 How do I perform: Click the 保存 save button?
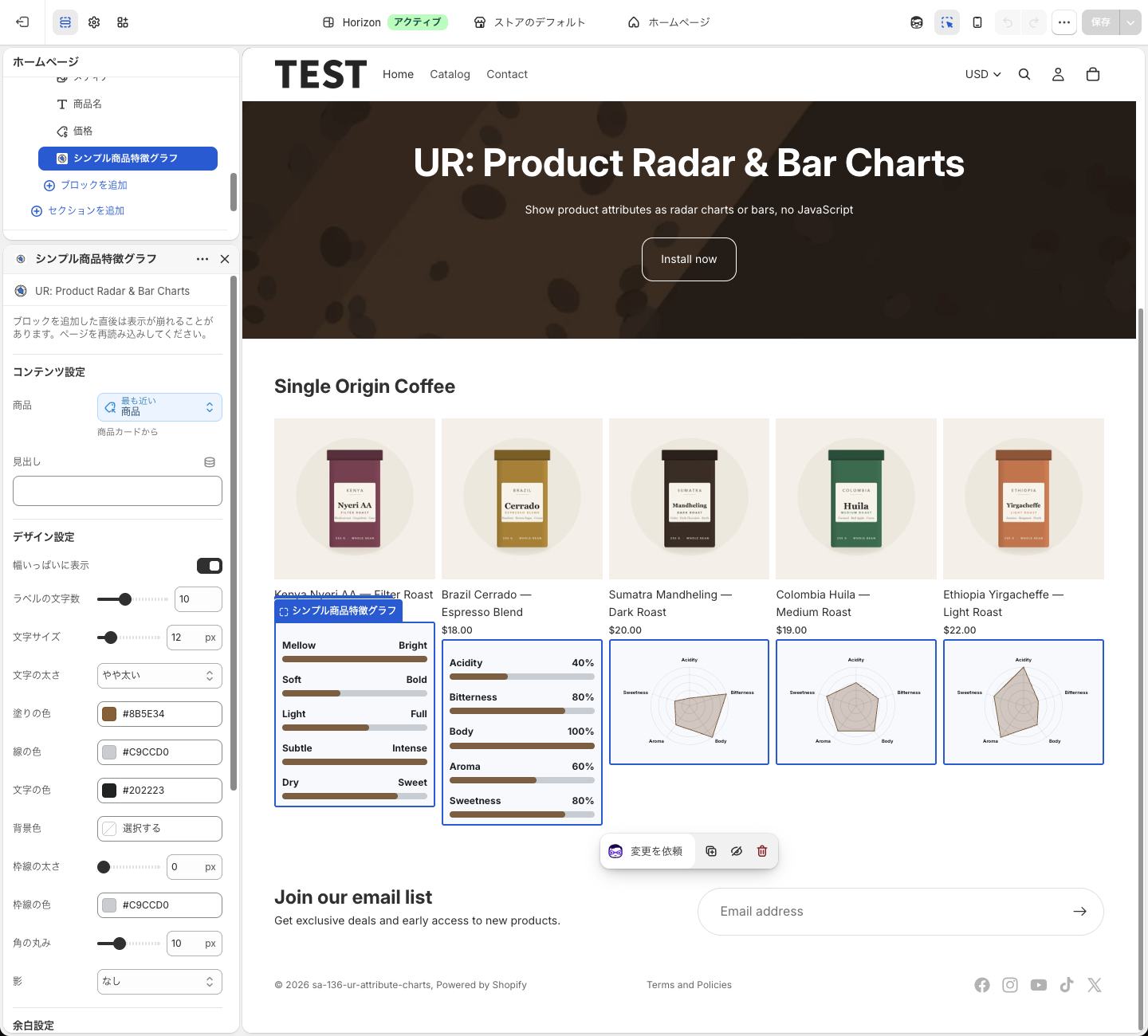(1101, 22)
